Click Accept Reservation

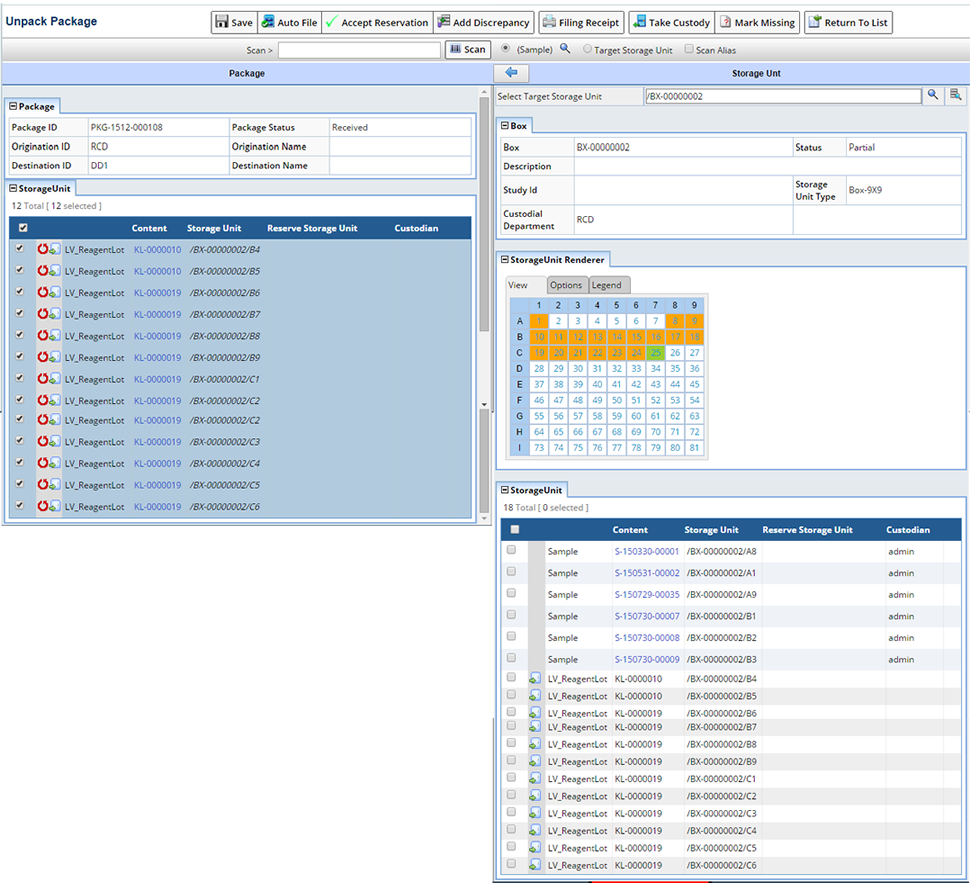(x=377, y=23)
